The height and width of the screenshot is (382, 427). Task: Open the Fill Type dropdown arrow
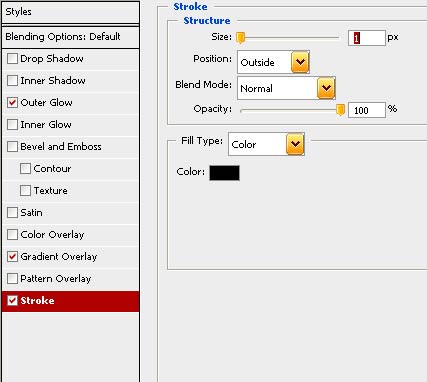coord(295,144)
